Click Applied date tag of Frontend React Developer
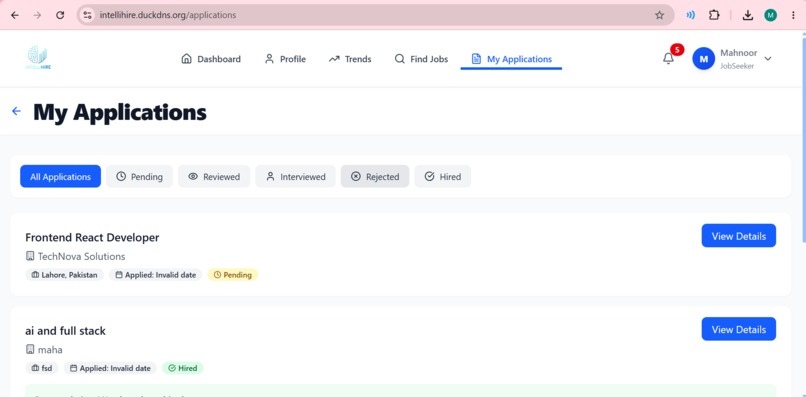Viewport: 806px width, 397px height. click(156, 275)
